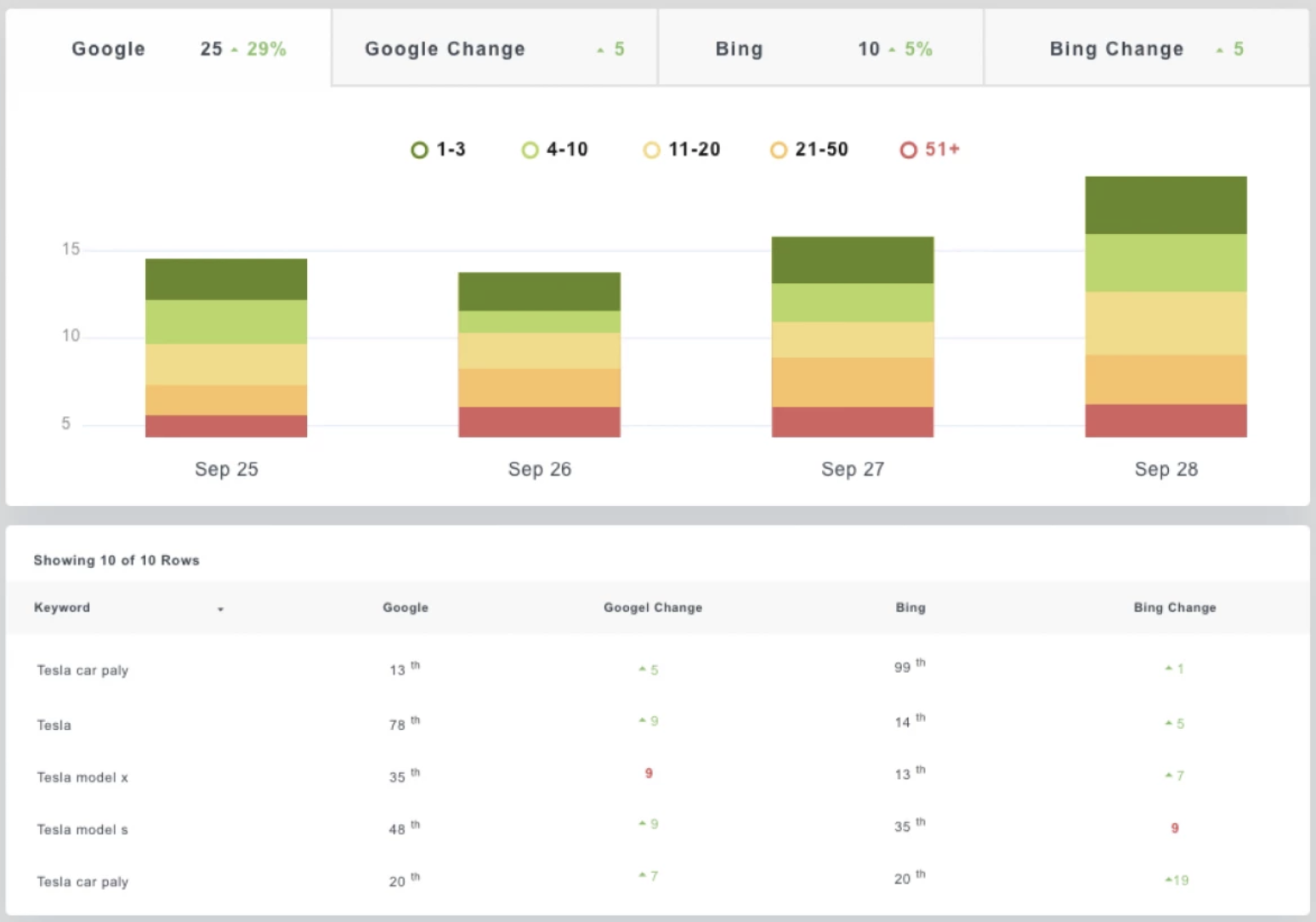1316x922 pixels.
Task: Click the Sep 27 bar orange segment
Action: [x=852, y=382]
